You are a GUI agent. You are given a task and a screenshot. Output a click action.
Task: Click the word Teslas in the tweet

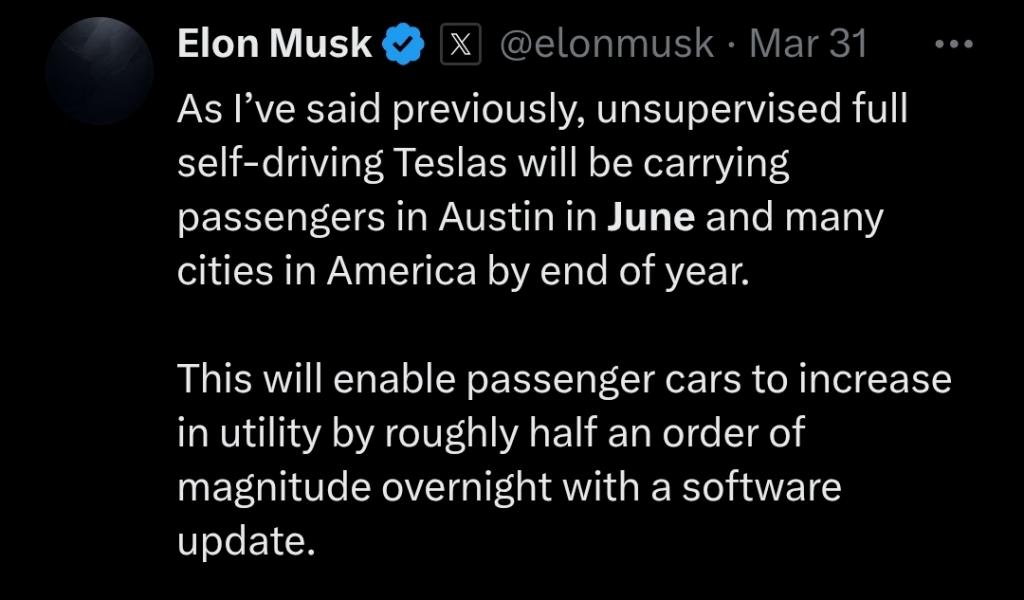460,164
